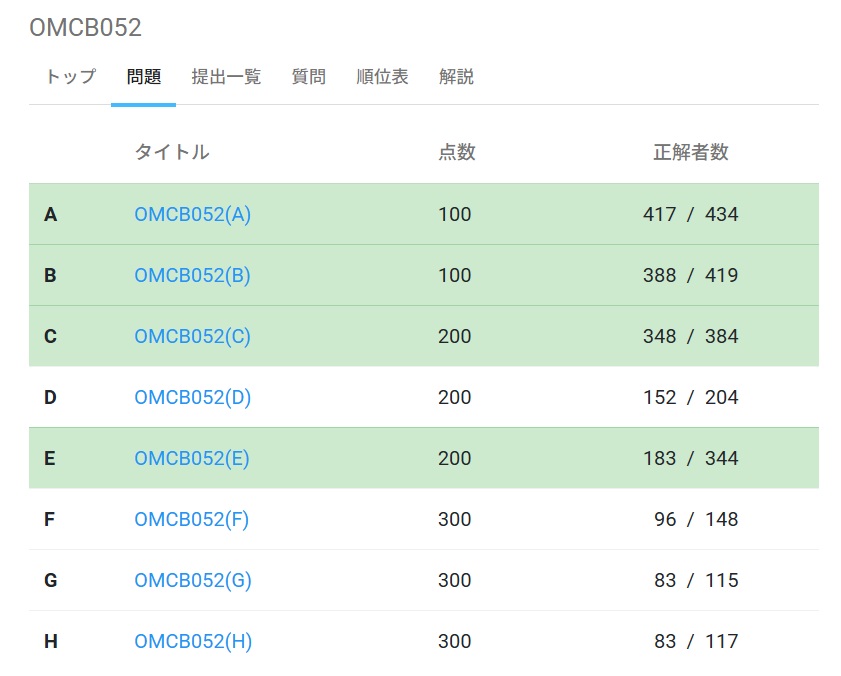This screenshot has width=841, height=676.
Task: Click the 点数 column header
Action: pyautogui.click(x=458, y=152)
